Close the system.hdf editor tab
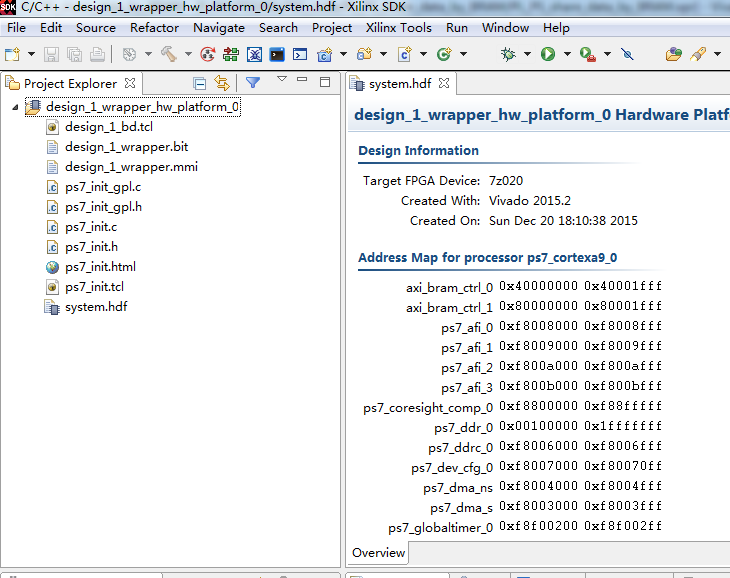This screenshot has width=730, height=578. pyautogui.click(x=444, y=83)
